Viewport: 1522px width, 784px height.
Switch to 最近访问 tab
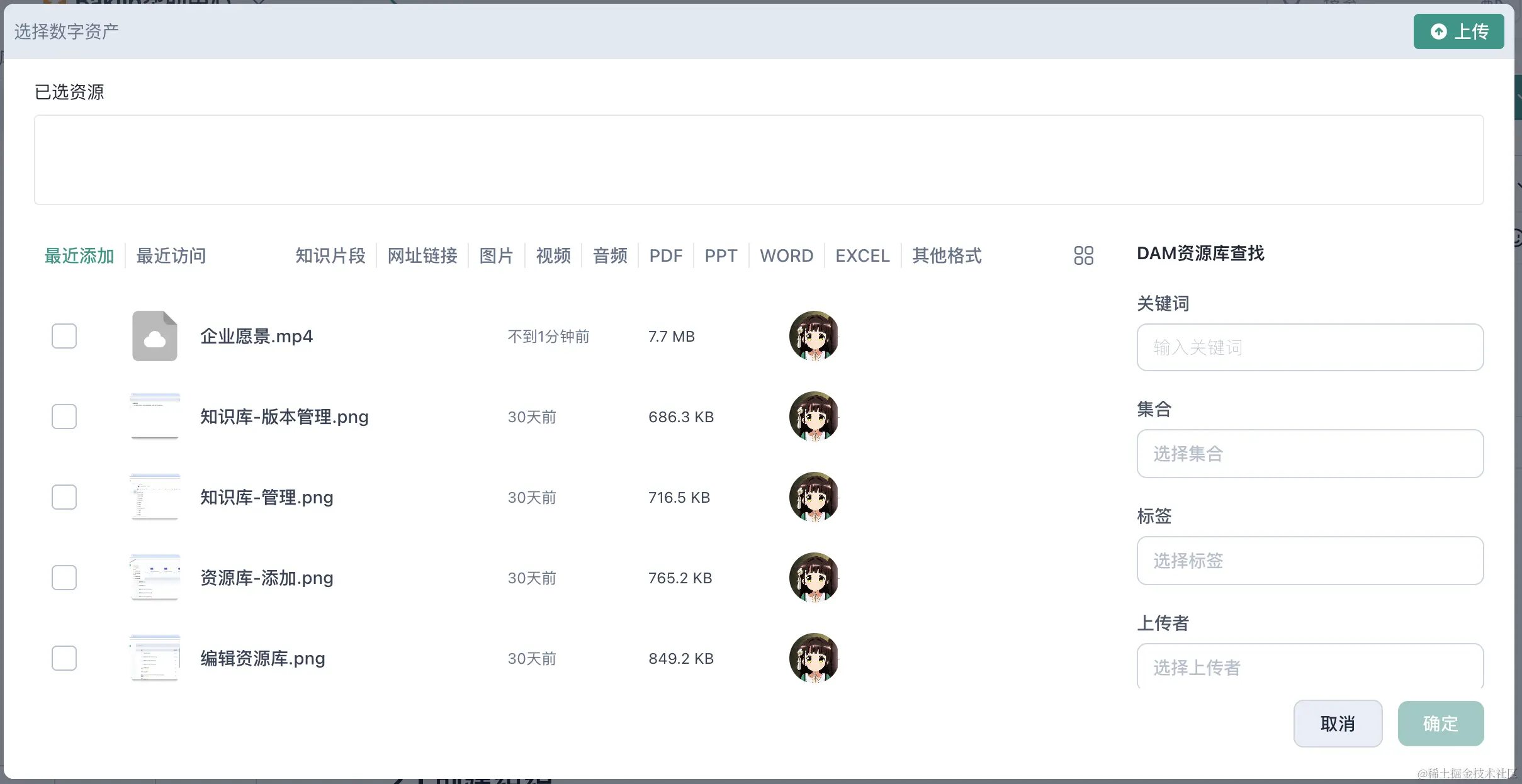point(171,255)
